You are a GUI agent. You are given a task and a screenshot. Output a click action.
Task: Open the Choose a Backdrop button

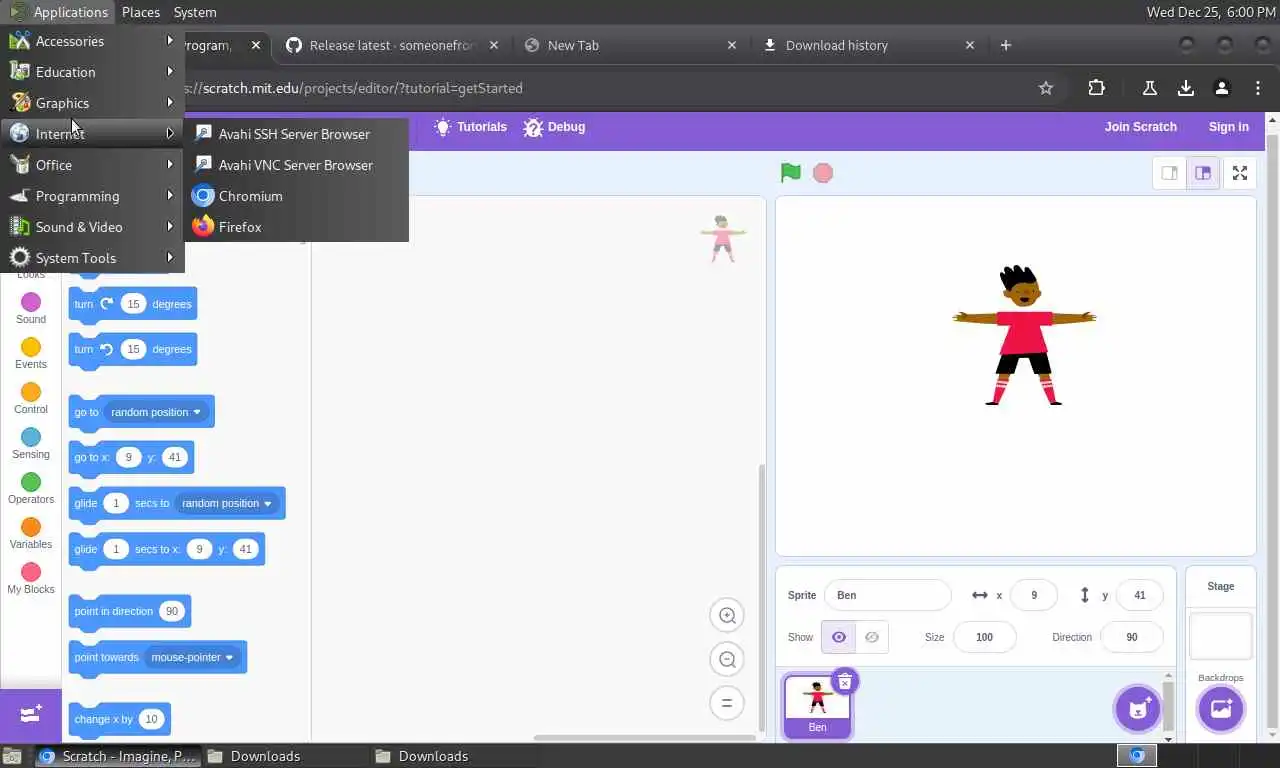(x=1221, y=709)
